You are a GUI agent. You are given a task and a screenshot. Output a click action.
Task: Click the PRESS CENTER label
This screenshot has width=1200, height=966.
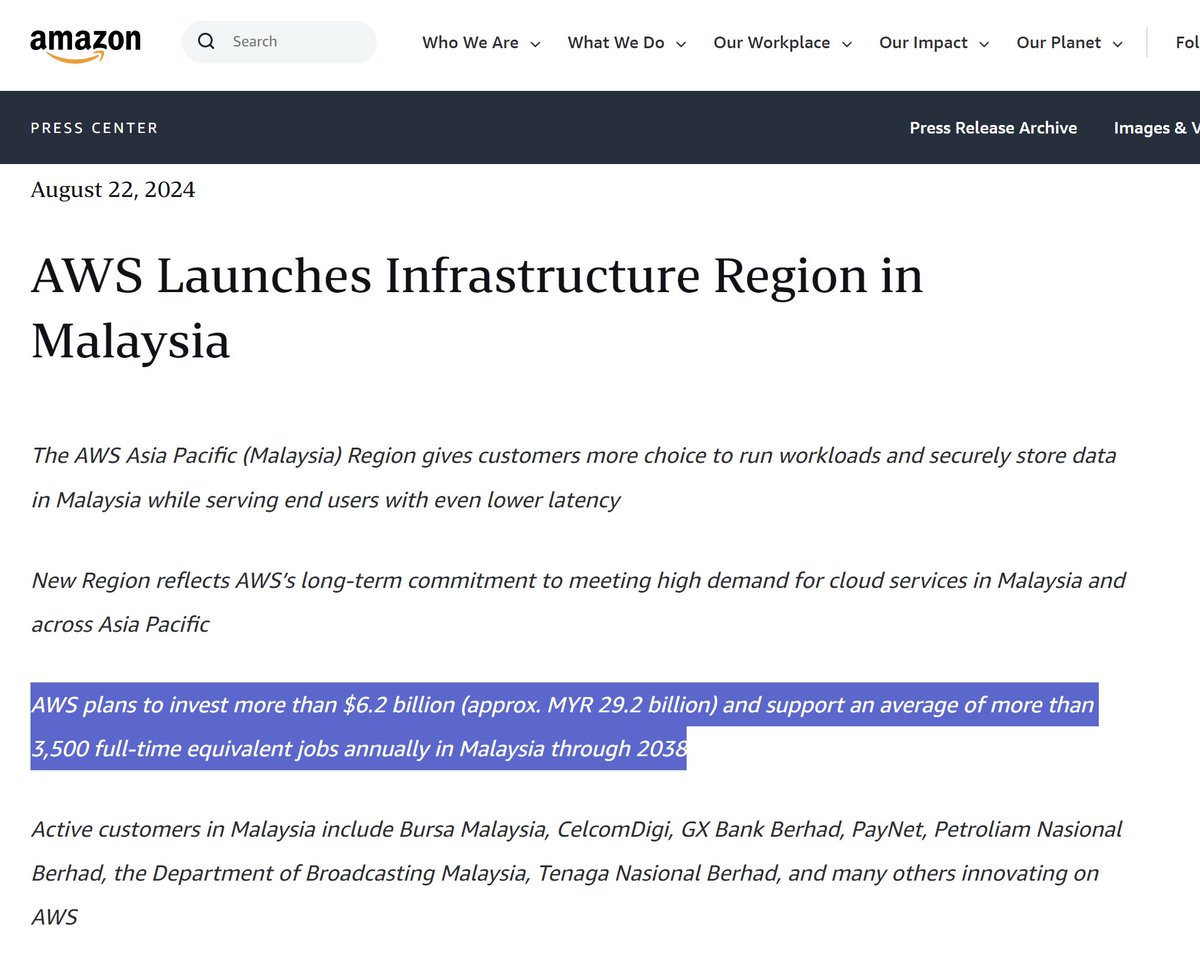pyautogui.click(x=94, y=128)
